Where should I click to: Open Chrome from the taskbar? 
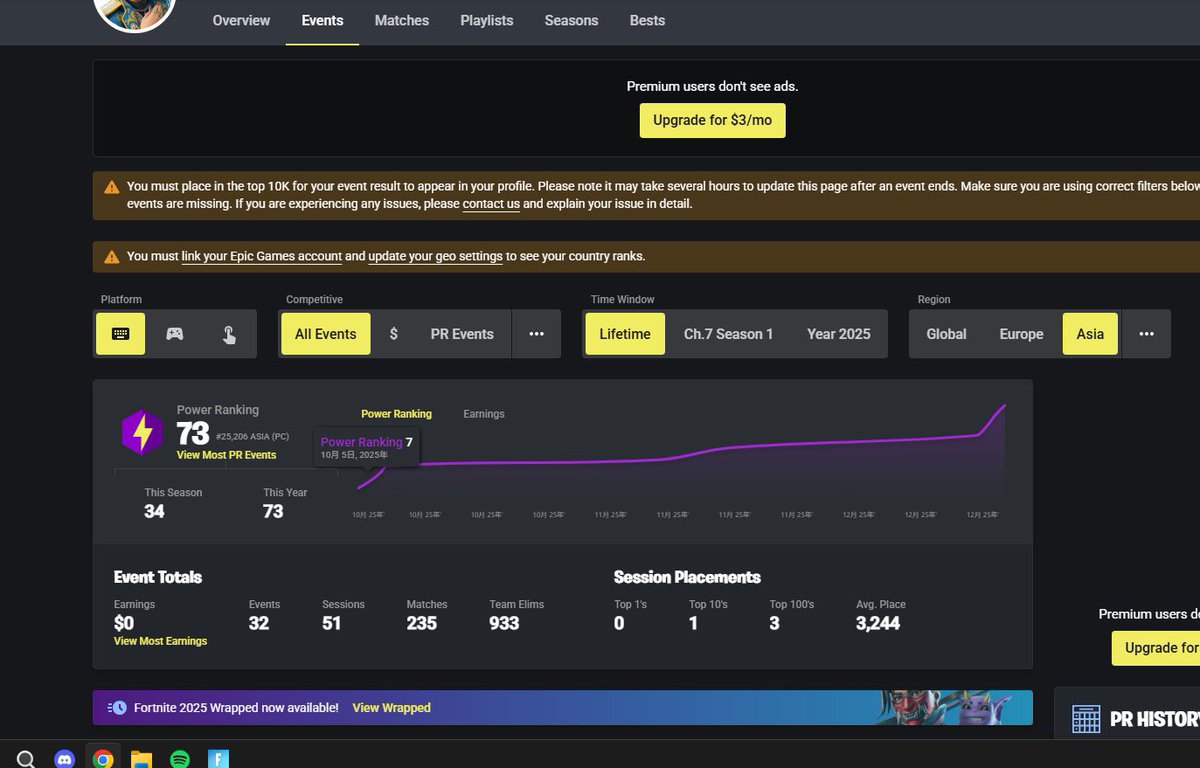point(103,759)
